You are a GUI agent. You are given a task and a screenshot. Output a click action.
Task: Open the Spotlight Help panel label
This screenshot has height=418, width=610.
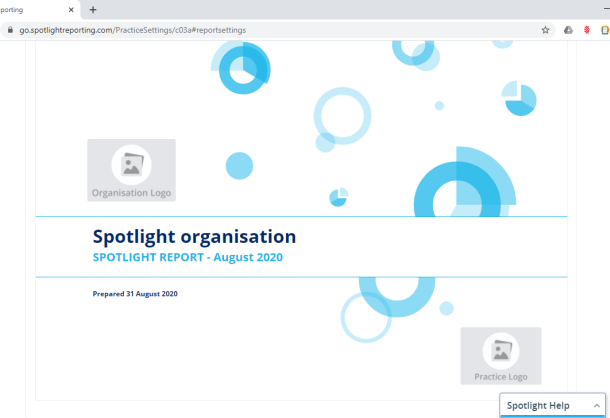(538, 406)
